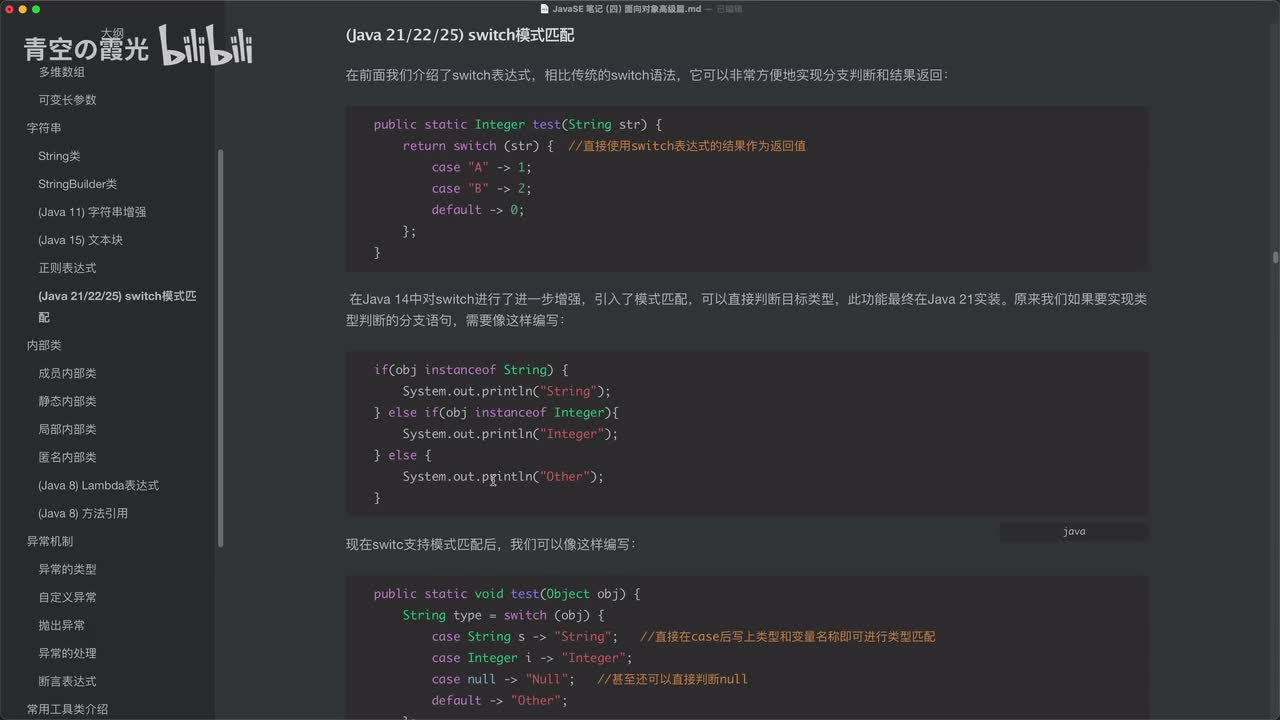Screen dimensions: 1280x720
Task: Go to String类 in the outline
Action: 59,156
